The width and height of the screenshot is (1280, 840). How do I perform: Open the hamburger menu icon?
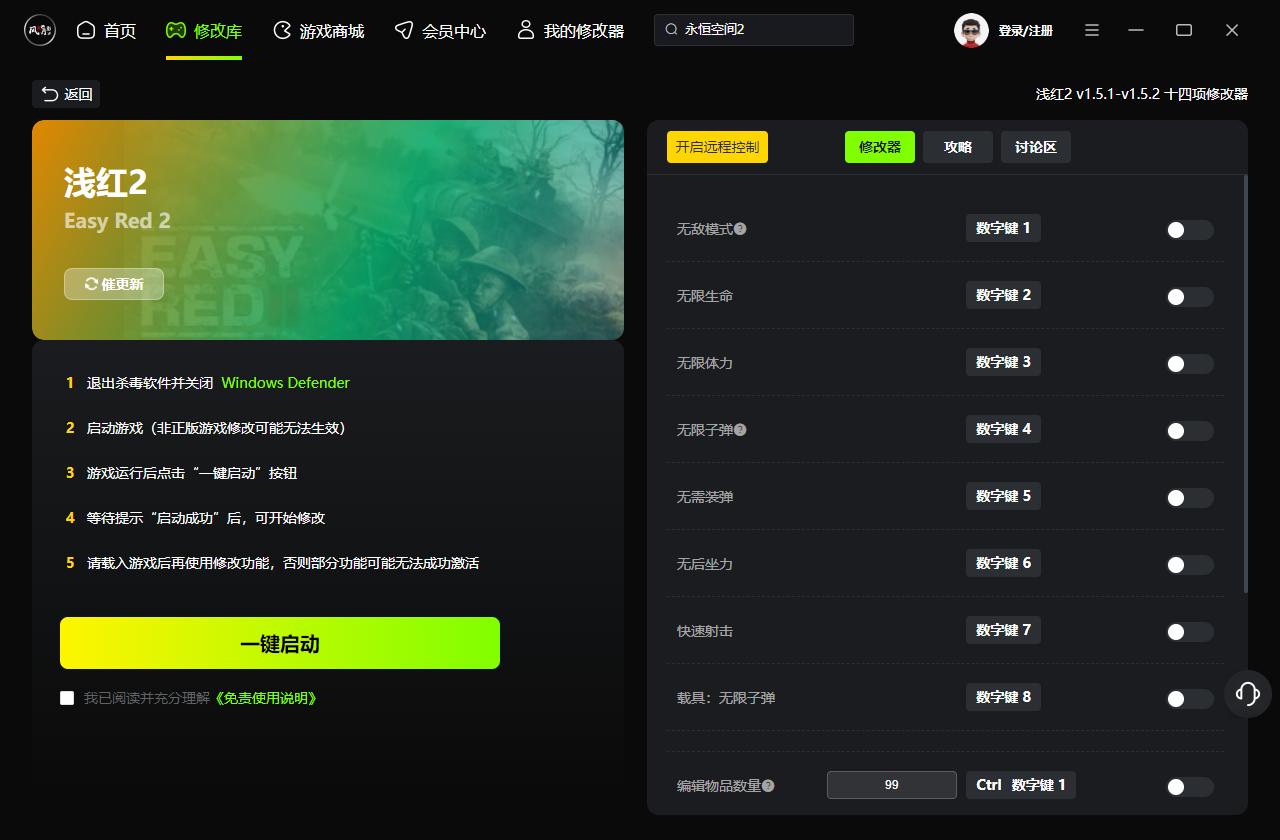coord(1092,31)
